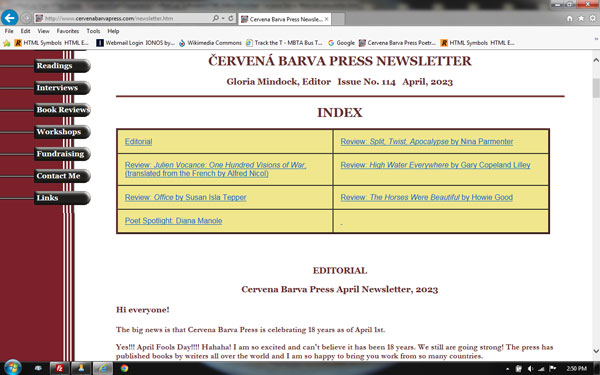Viewport: 600px width, 375px height.
Task: Open Poet Spotlight: Diana Manole link
Action: [x=173, y=221]
